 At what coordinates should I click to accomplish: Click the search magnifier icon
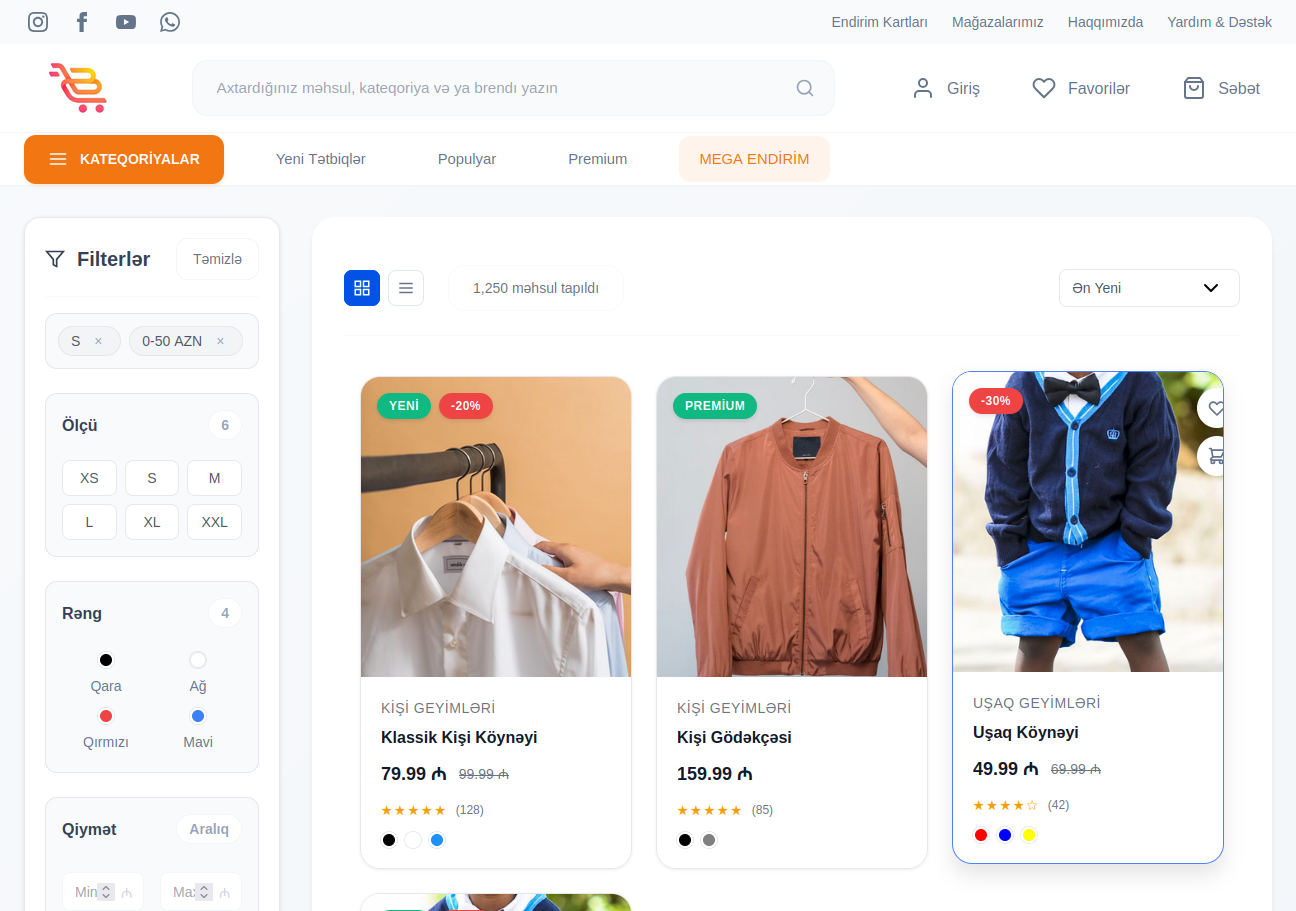(805, 88)
